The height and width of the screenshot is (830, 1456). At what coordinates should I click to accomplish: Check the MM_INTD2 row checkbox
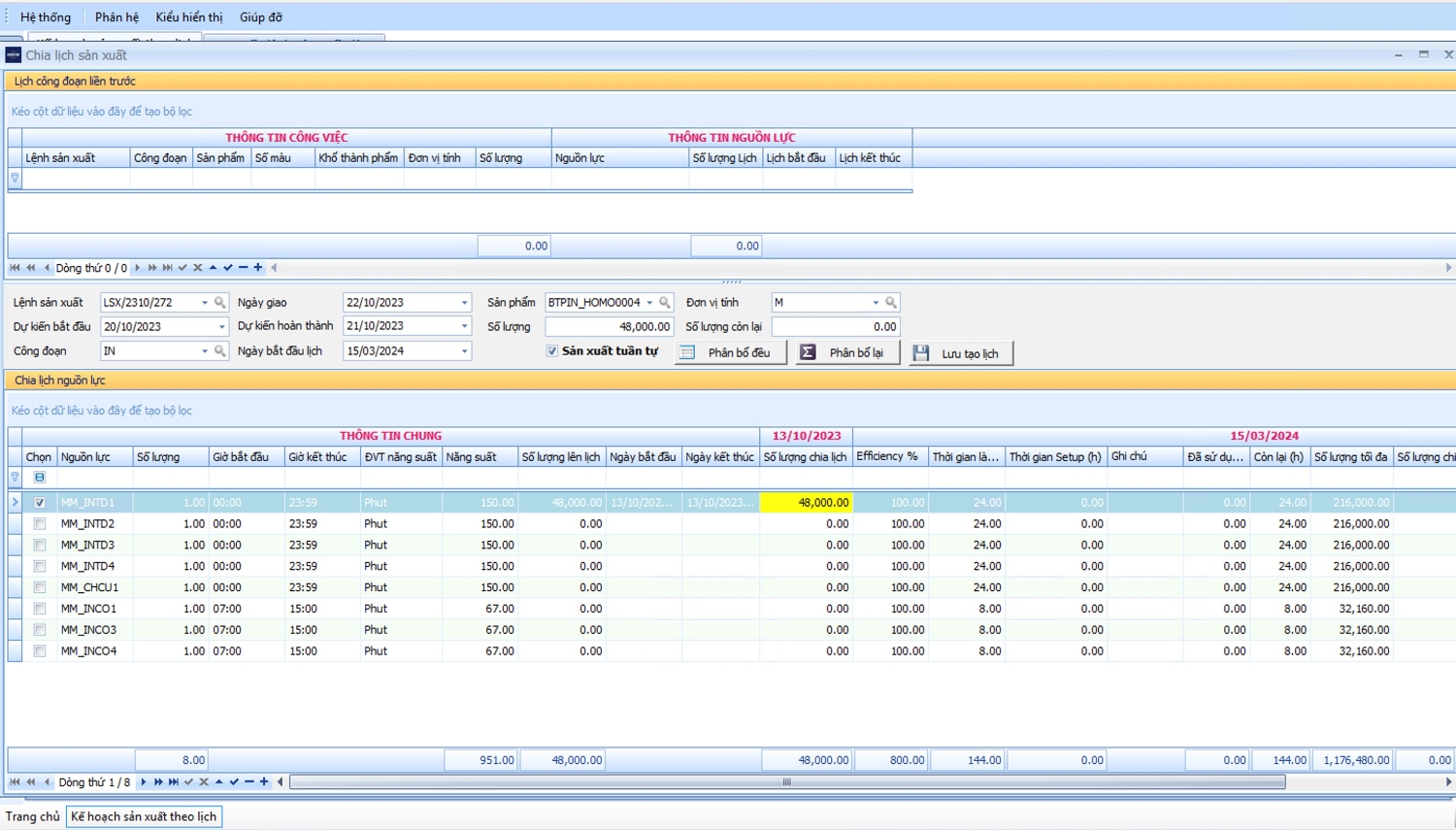(x=40, y=524)
